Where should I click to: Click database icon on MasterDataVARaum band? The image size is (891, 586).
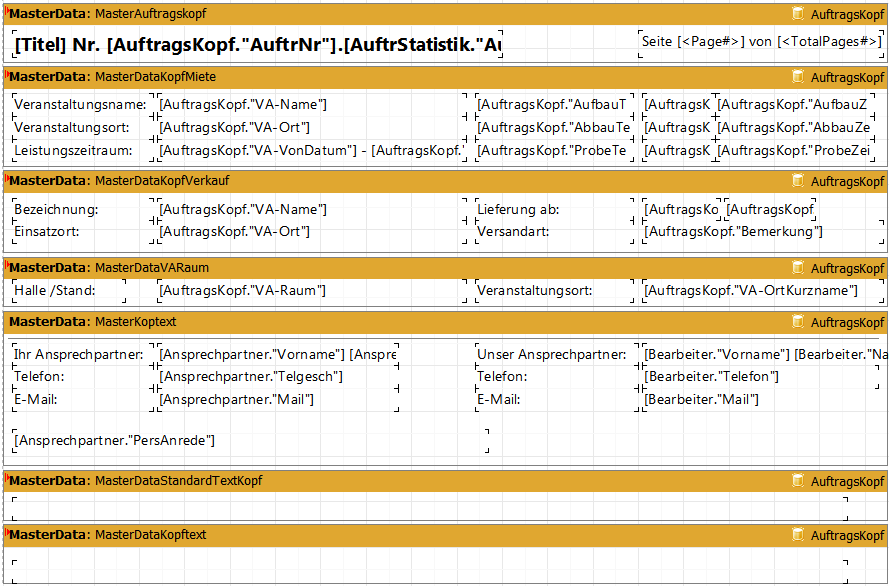pos(798,268)
